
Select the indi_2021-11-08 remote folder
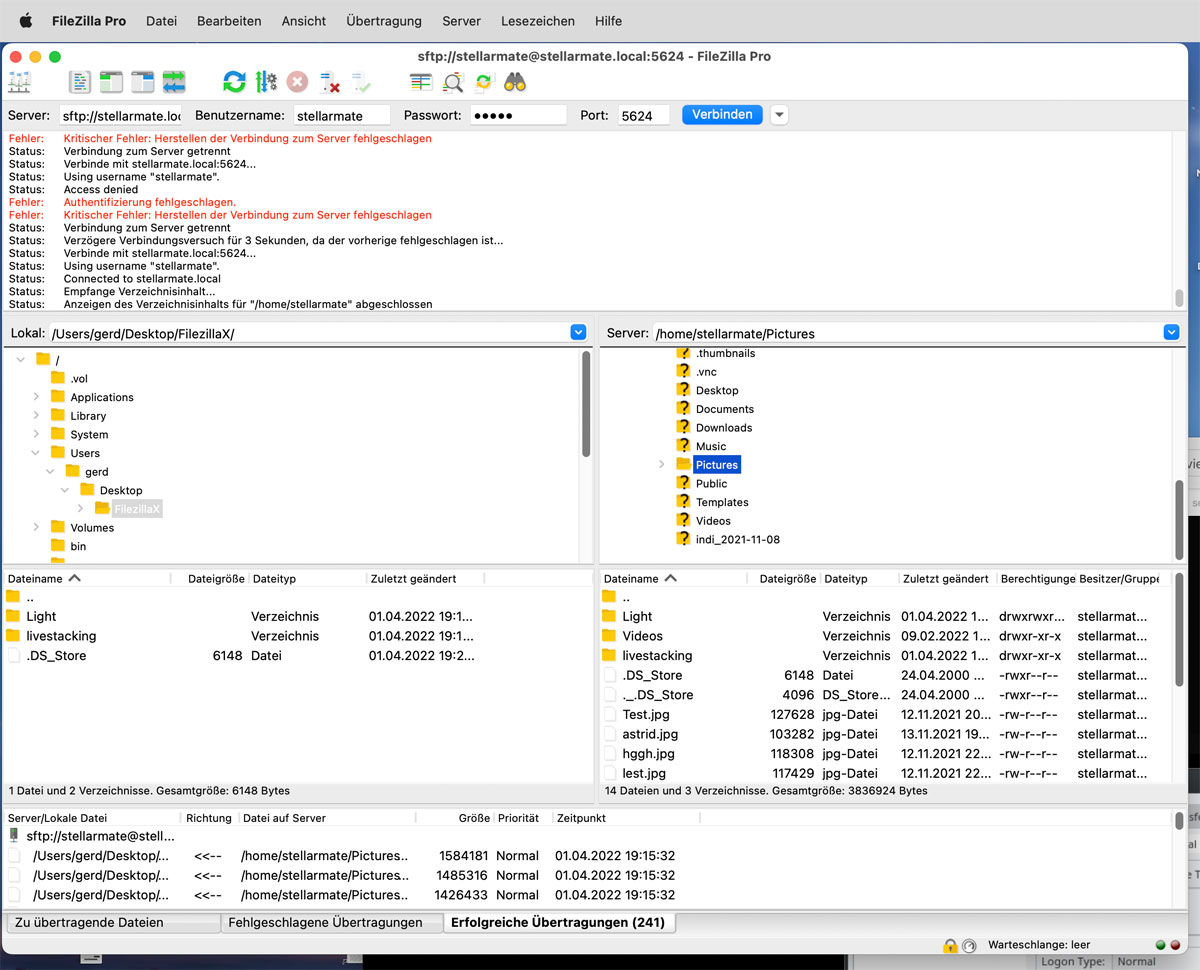(737, 539)
